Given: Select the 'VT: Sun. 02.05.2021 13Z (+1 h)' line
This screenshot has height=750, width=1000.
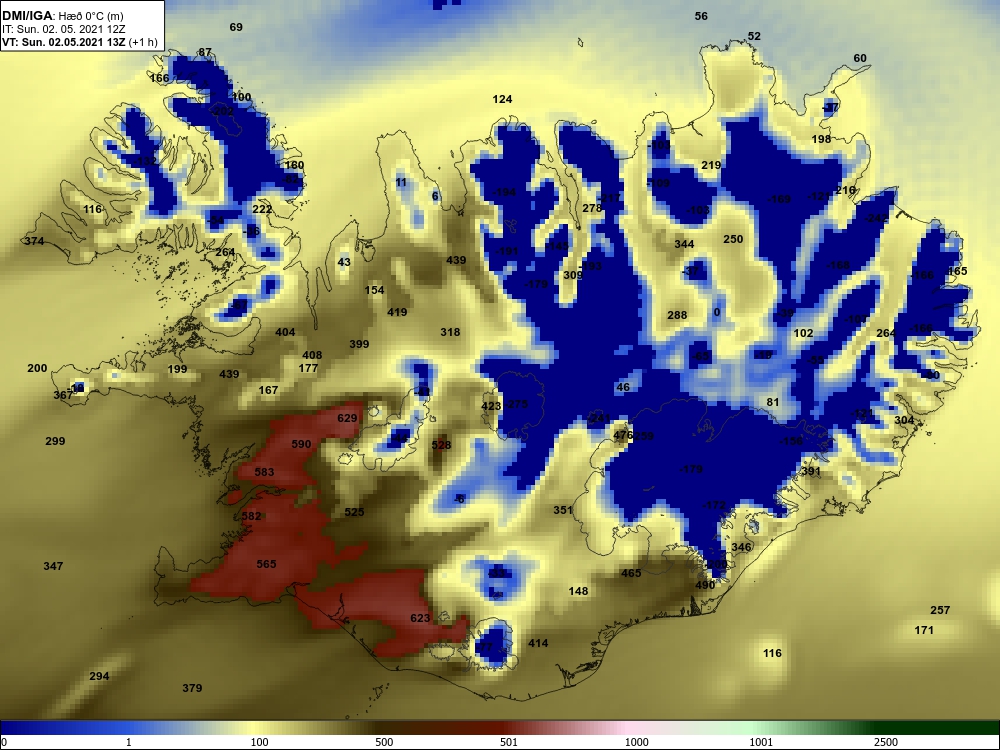Looking at the screenshot, I should tap(80, 42).
